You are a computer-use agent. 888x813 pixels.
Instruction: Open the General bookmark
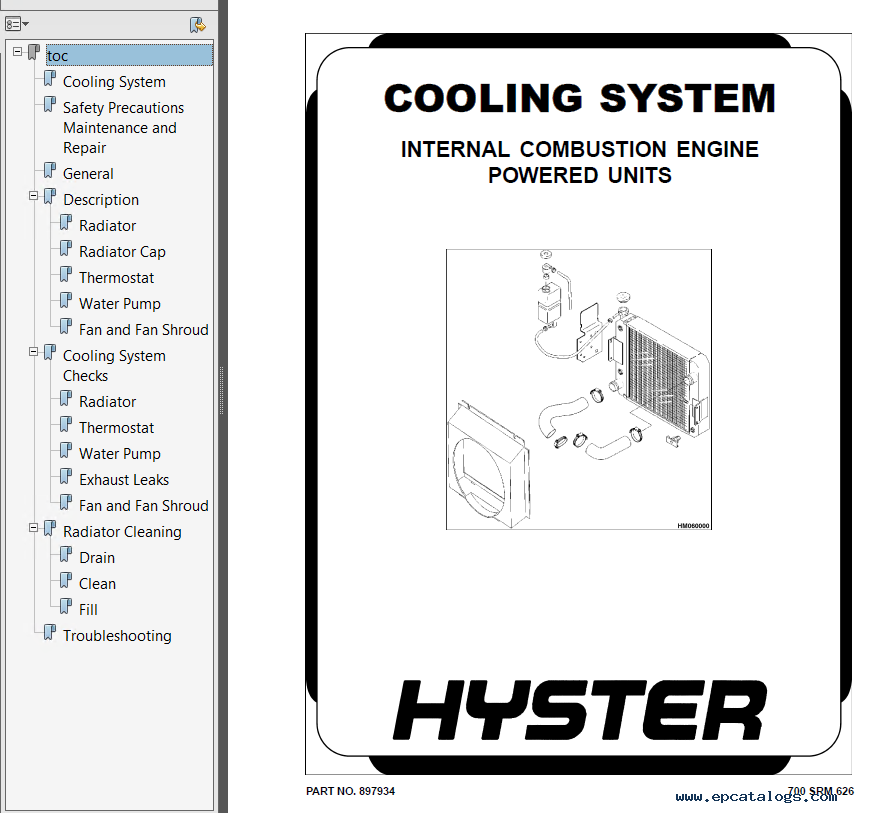tap(88, 174)
